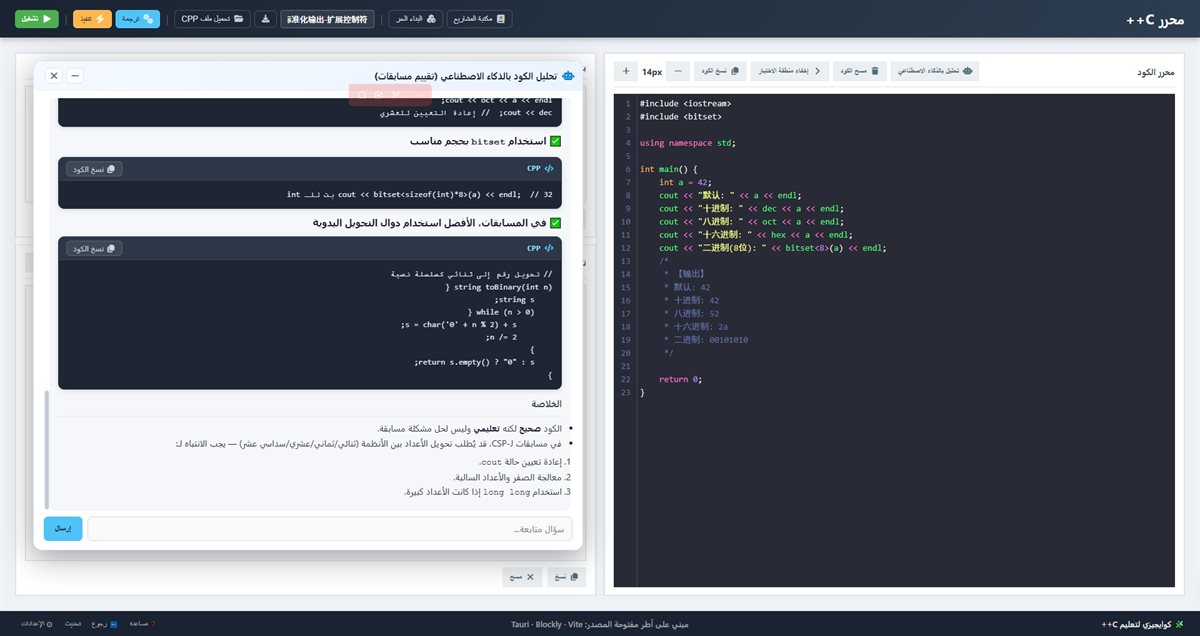
Task: Copy the bitset sizeof code snippet
Action: [x=95, y=169]
